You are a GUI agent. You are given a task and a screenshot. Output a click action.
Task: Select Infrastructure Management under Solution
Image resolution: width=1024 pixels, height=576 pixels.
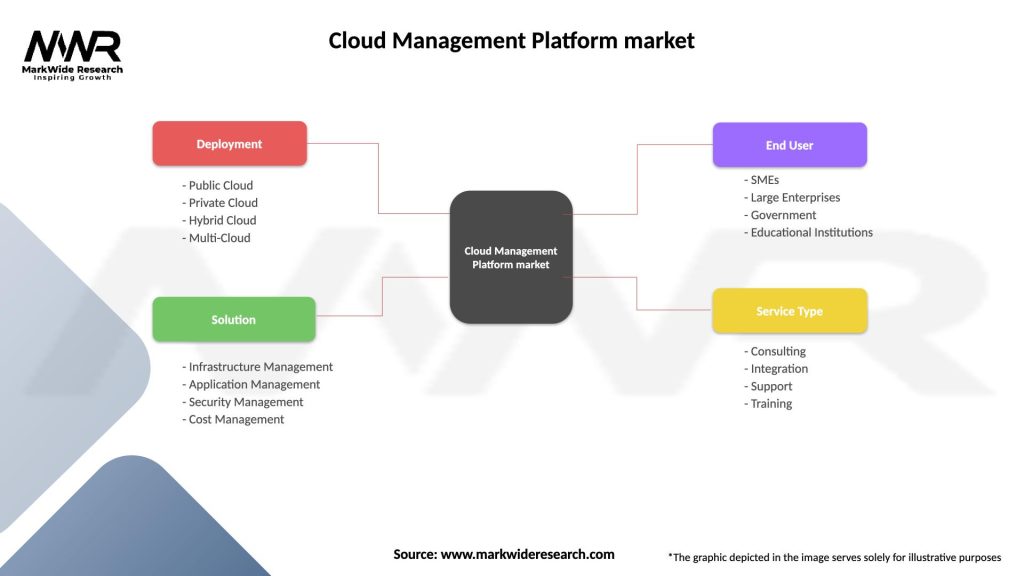[x=258, y=367]
